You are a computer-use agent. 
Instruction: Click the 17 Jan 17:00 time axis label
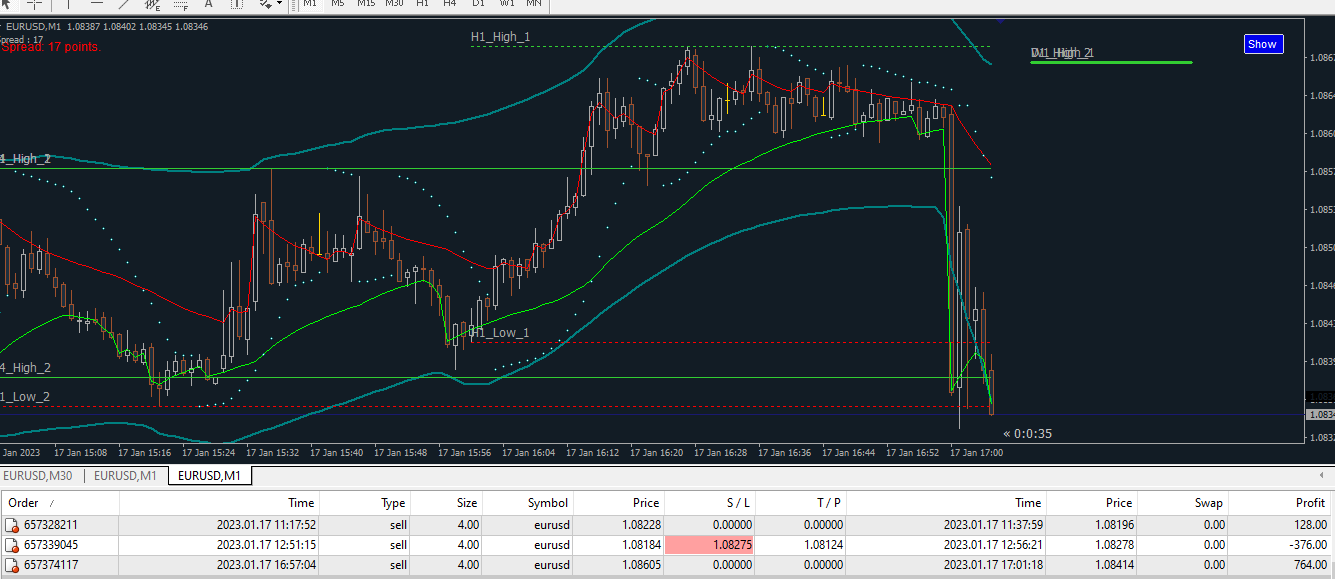(976, 452)
